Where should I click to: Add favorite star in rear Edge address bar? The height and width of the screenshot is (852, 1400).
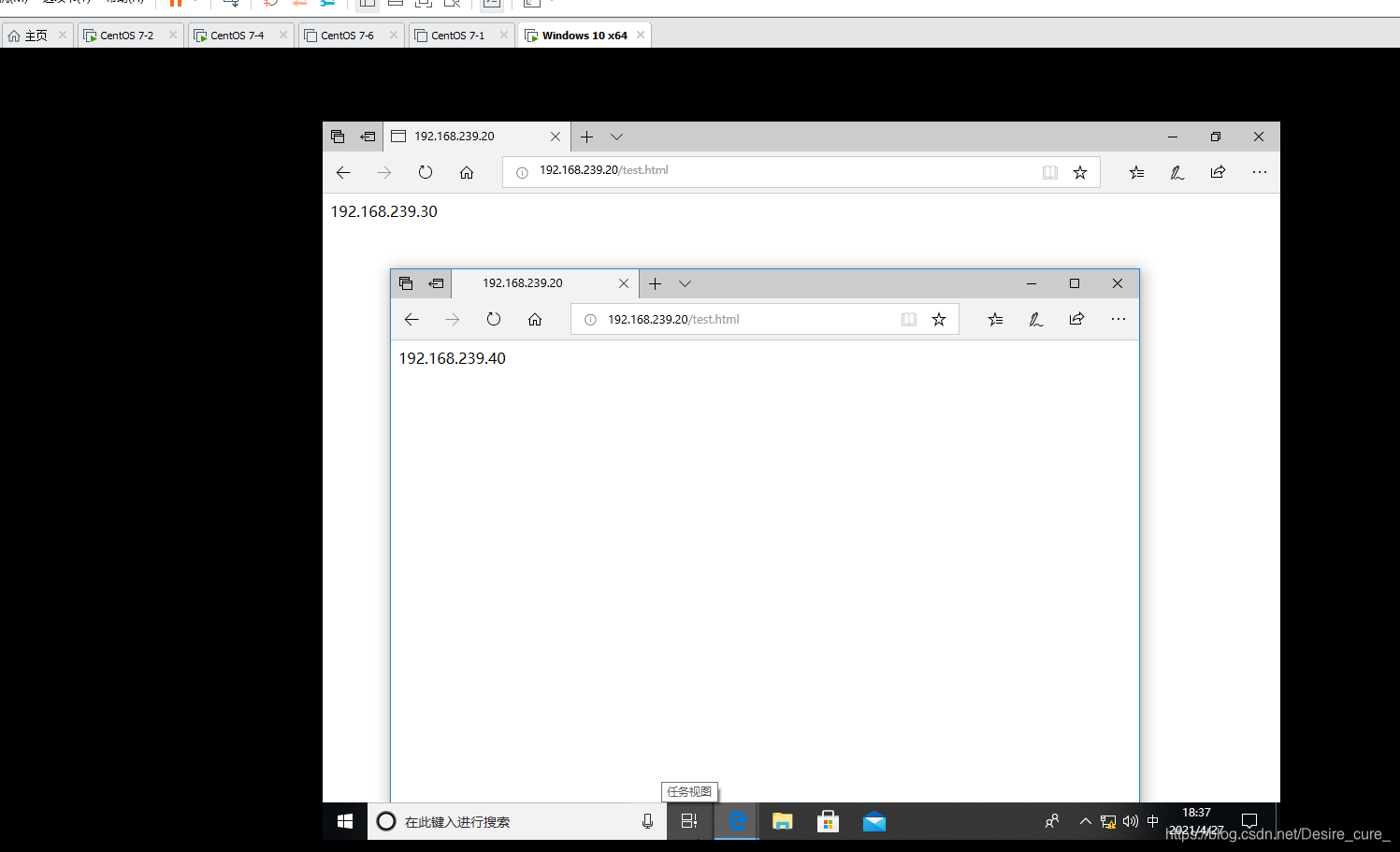point(1080,173)
